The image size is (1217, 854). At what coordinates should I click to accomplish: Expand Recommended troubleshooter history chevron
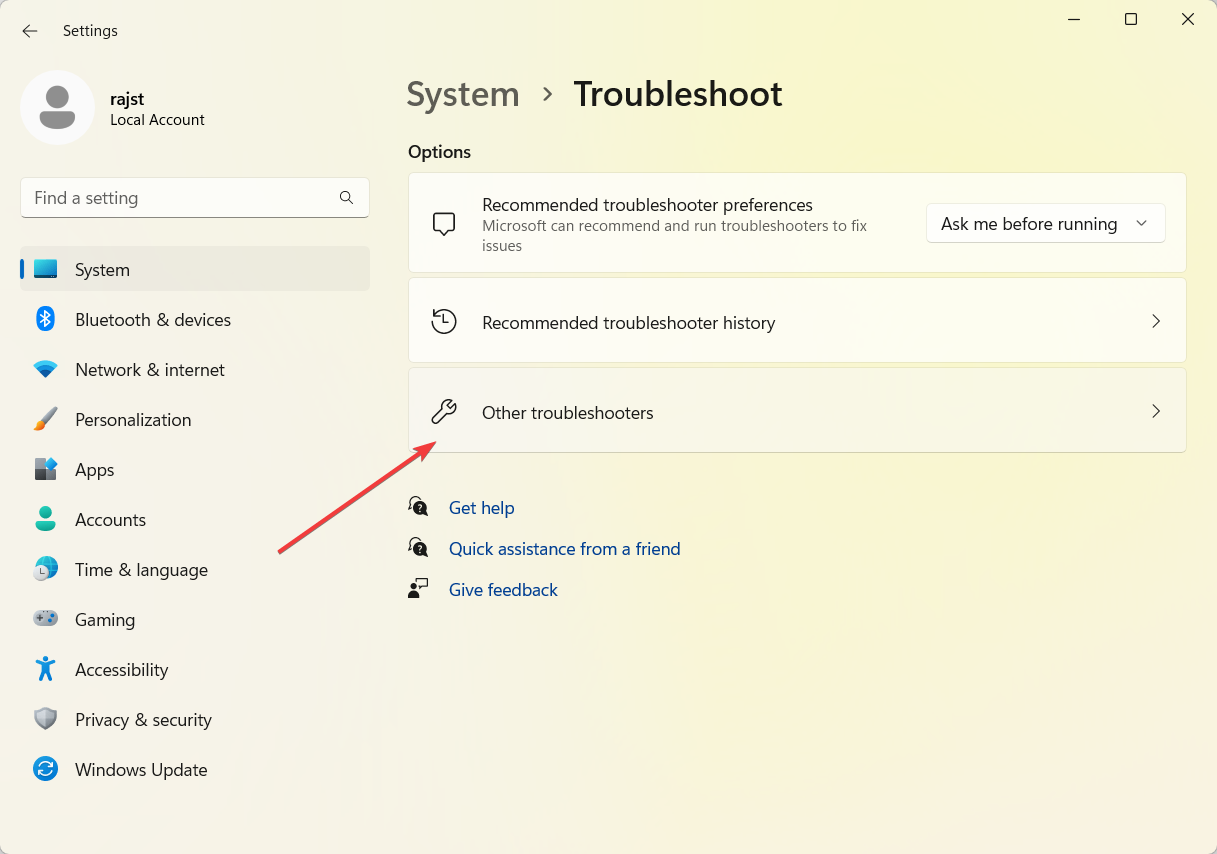click(x=1155, y=322)
